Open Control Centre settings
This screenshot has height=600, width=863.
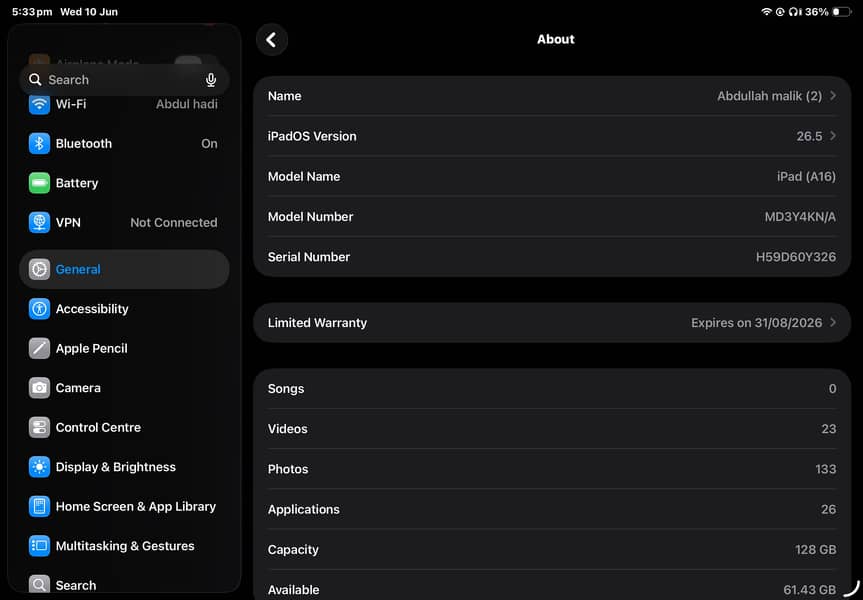click(x=124, y=428)
